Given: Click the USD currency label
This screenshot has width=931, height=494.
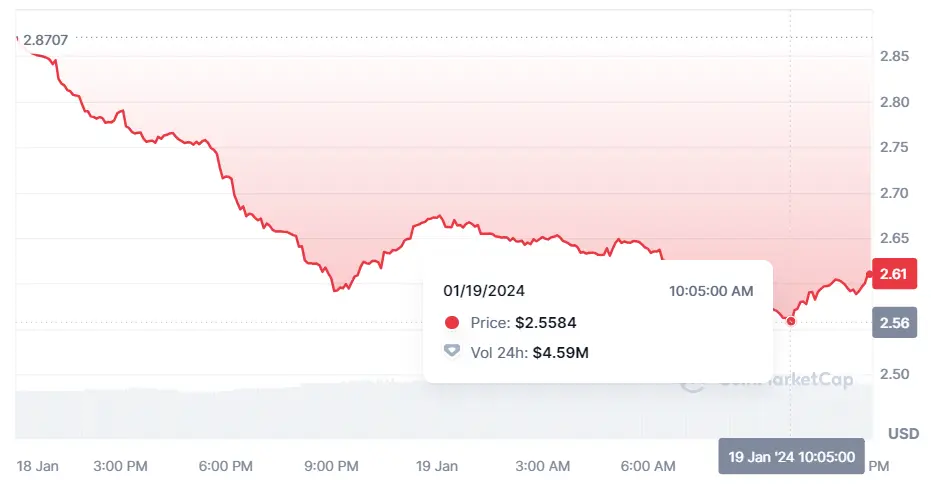Looking at the screenshot, I should pyautogui.click(x=903, y=434).
